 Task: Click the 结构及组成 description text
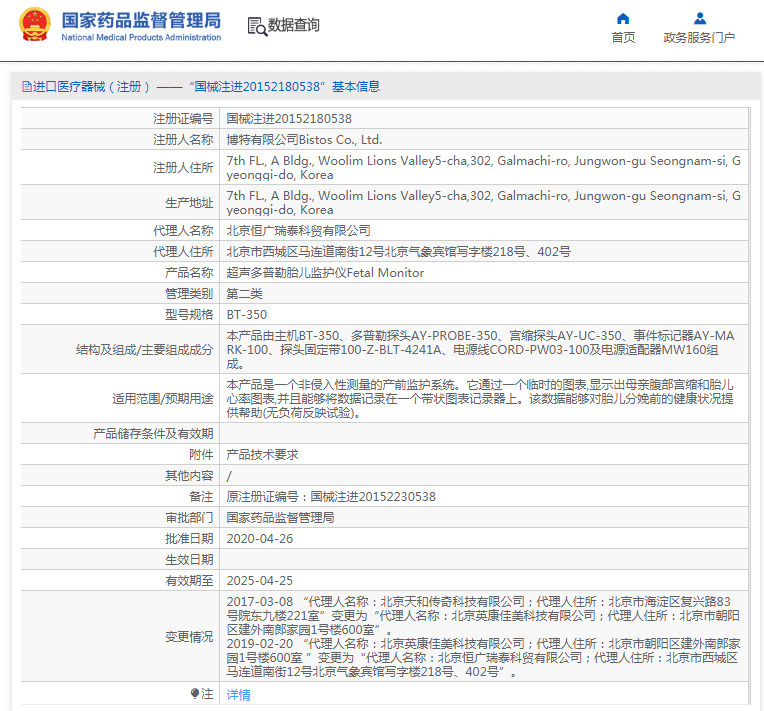coord(480,349)
